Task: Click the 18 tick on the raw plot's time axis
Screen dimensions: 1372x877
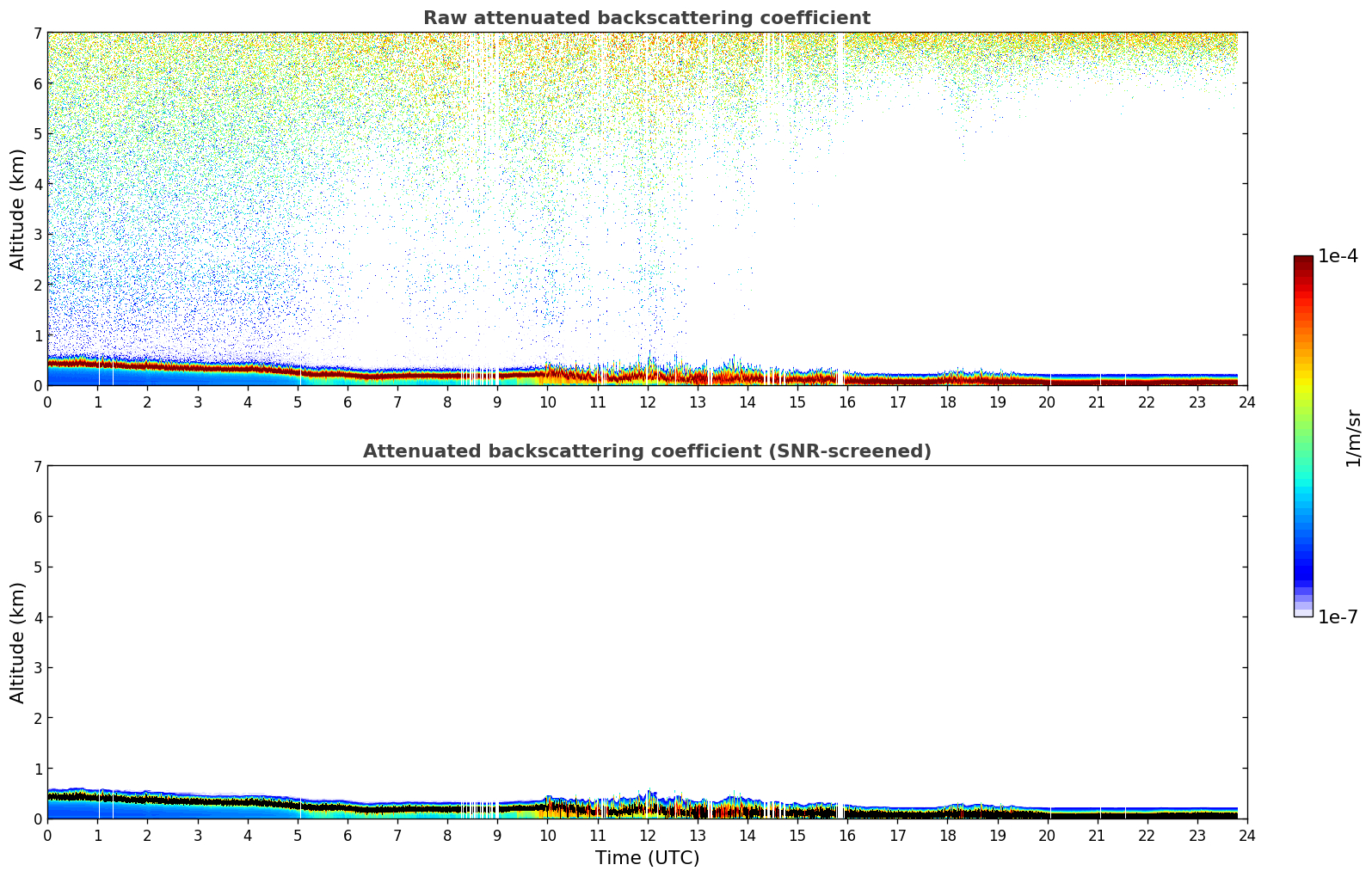Action: 947,402
